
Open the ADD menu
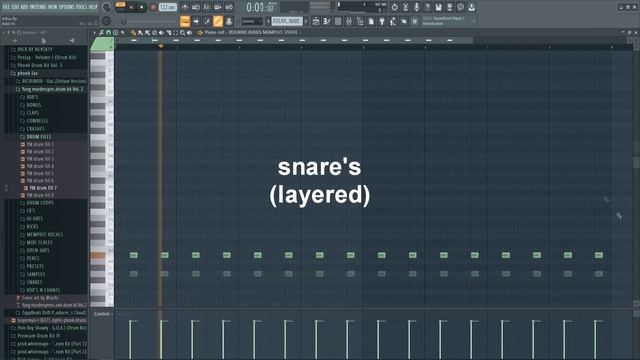(x=24, y=7)
